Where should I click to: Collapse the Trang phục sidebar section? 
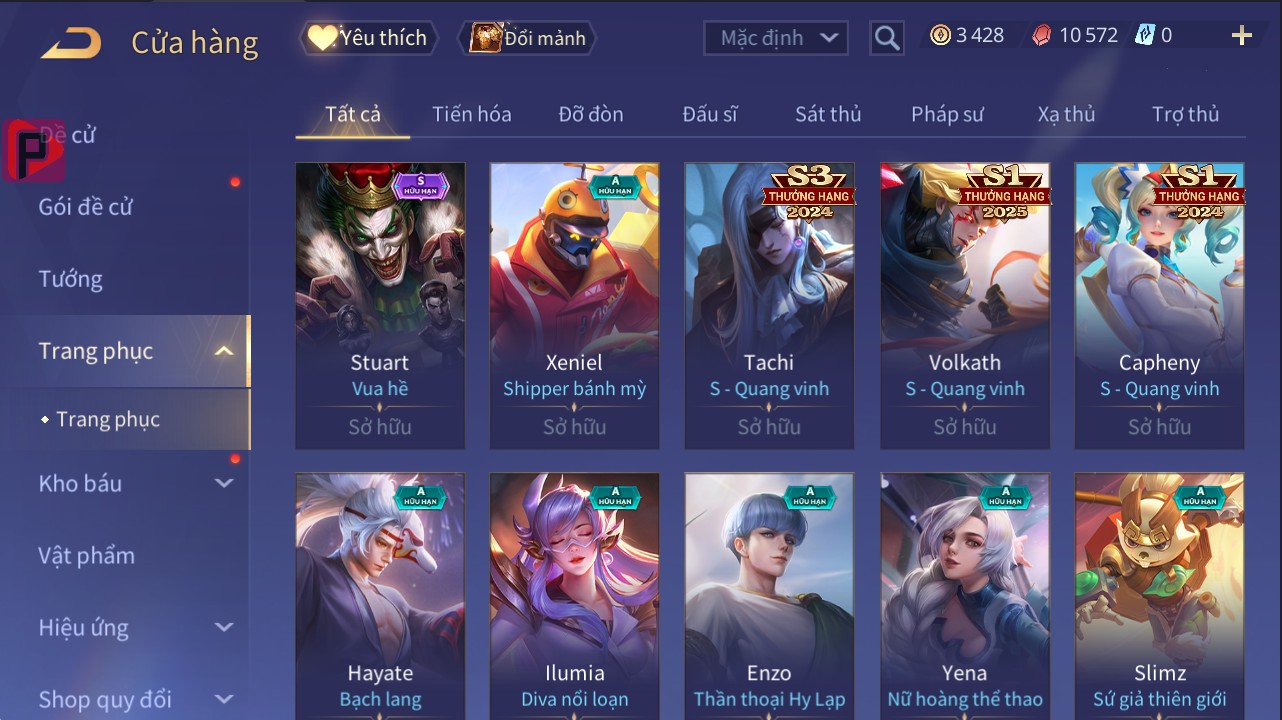pos(224,351)
